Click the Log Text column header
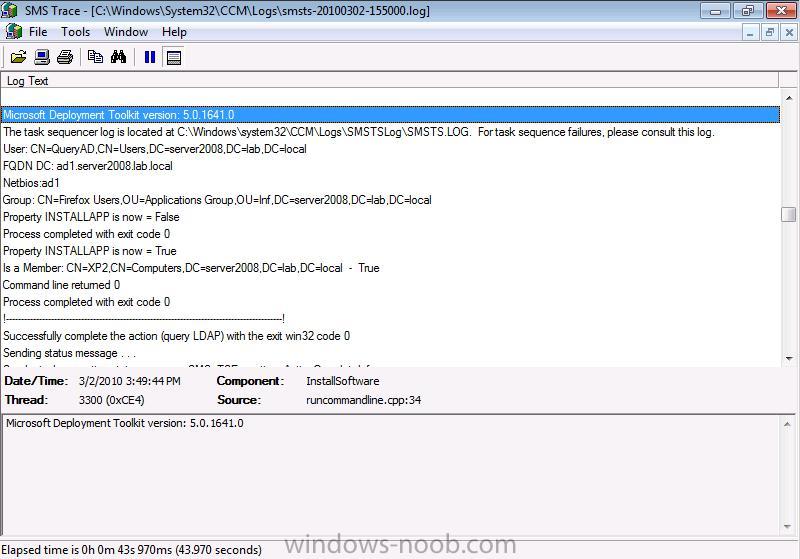Viewport: 800px width, 559px height. pyautogui.click(x=390, y=81)
